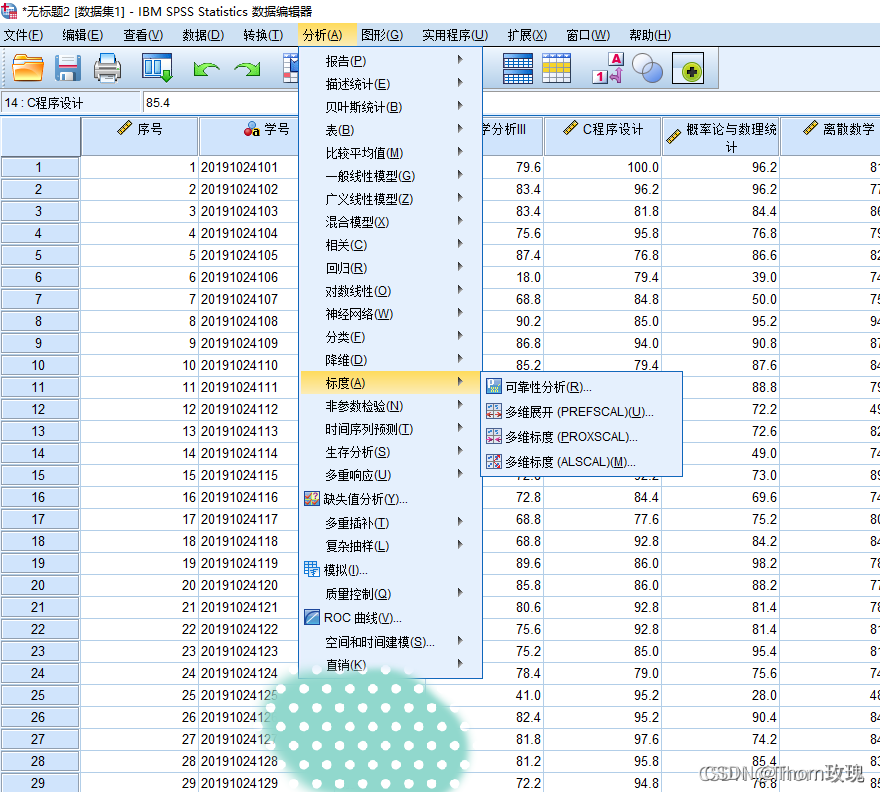This screenshot has width=880, height=792.
Task: Open 数据 menu
Action: click(203, 35)
